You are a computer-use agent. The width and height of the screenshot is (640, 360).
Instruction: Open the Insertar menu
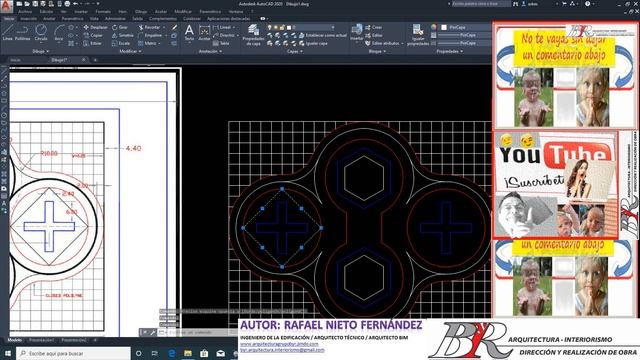81,12
